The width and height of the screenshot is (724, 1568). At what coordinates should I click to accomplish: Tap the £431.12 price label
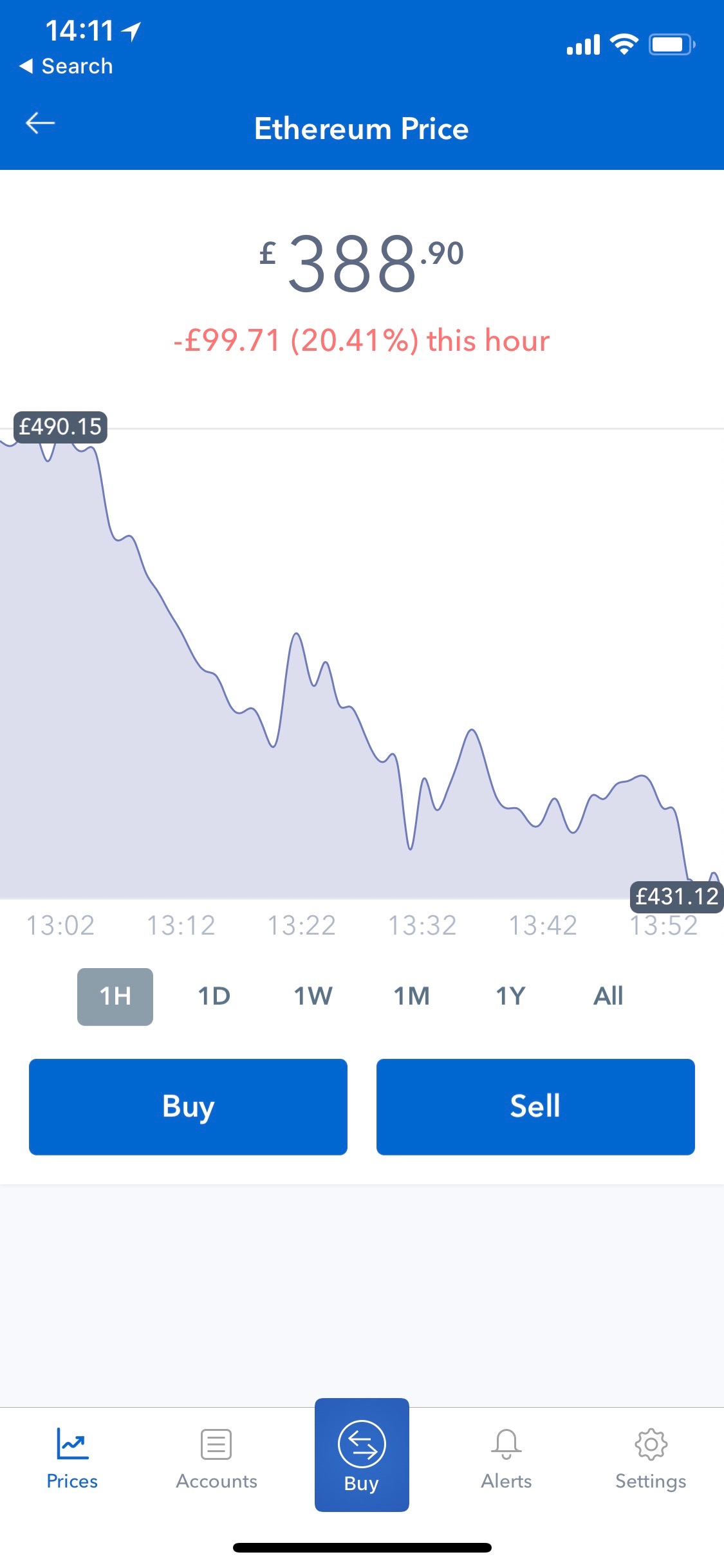point(676,897)
